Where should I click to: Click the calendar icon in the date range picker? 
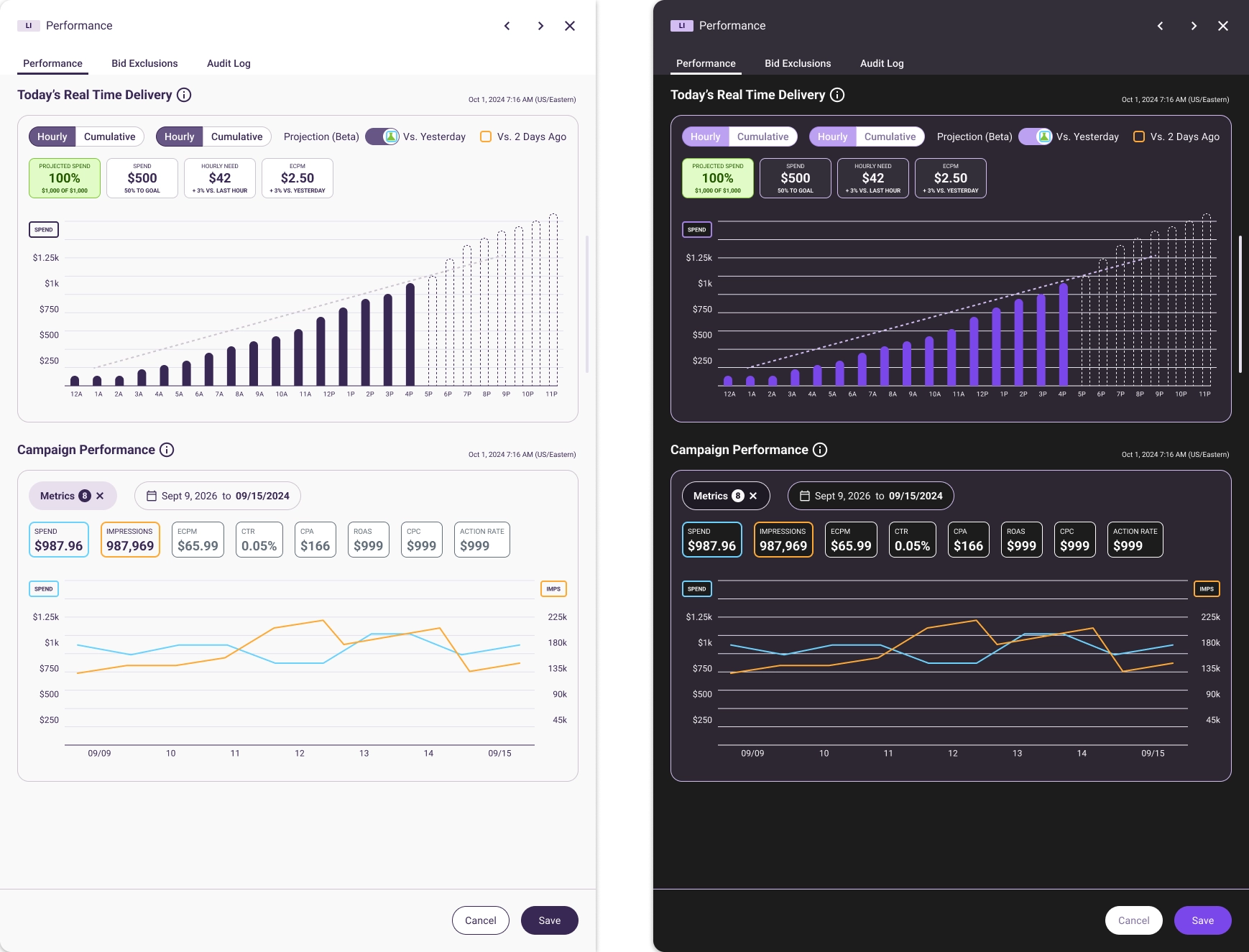pos(152,495)
